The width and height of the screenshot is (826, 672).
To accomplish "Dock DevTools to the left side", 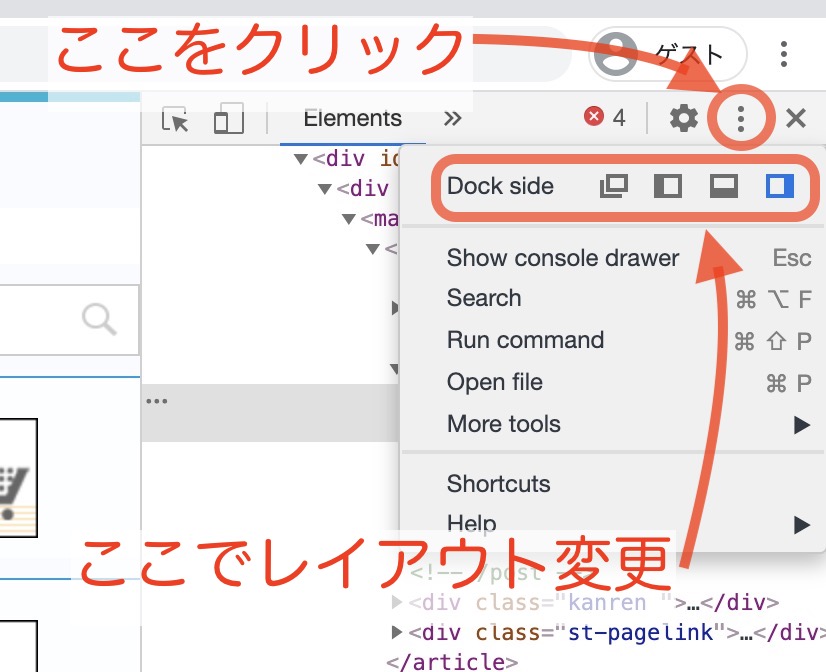I will (668, 186).
